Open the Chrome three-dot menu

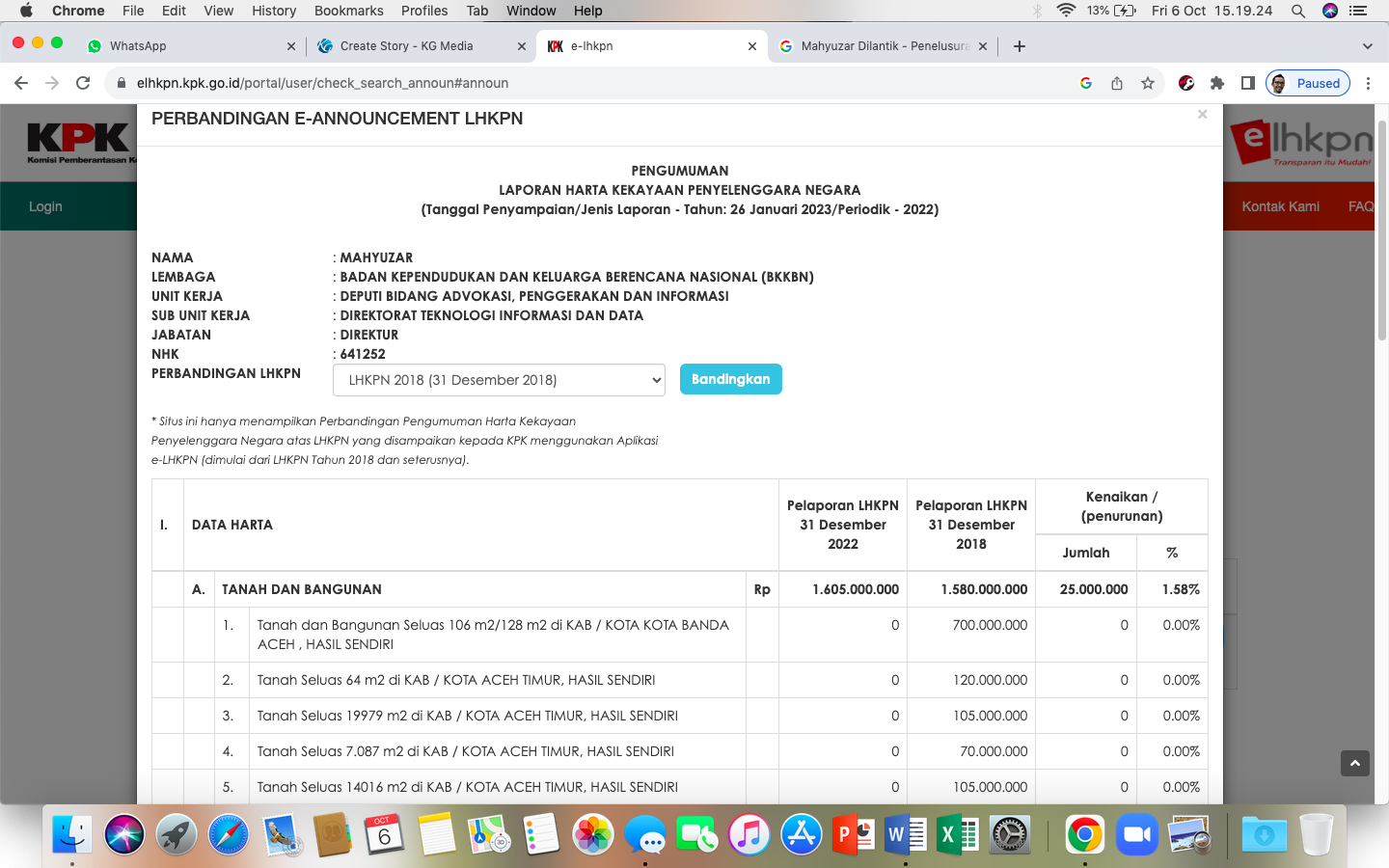point(1368,83)
